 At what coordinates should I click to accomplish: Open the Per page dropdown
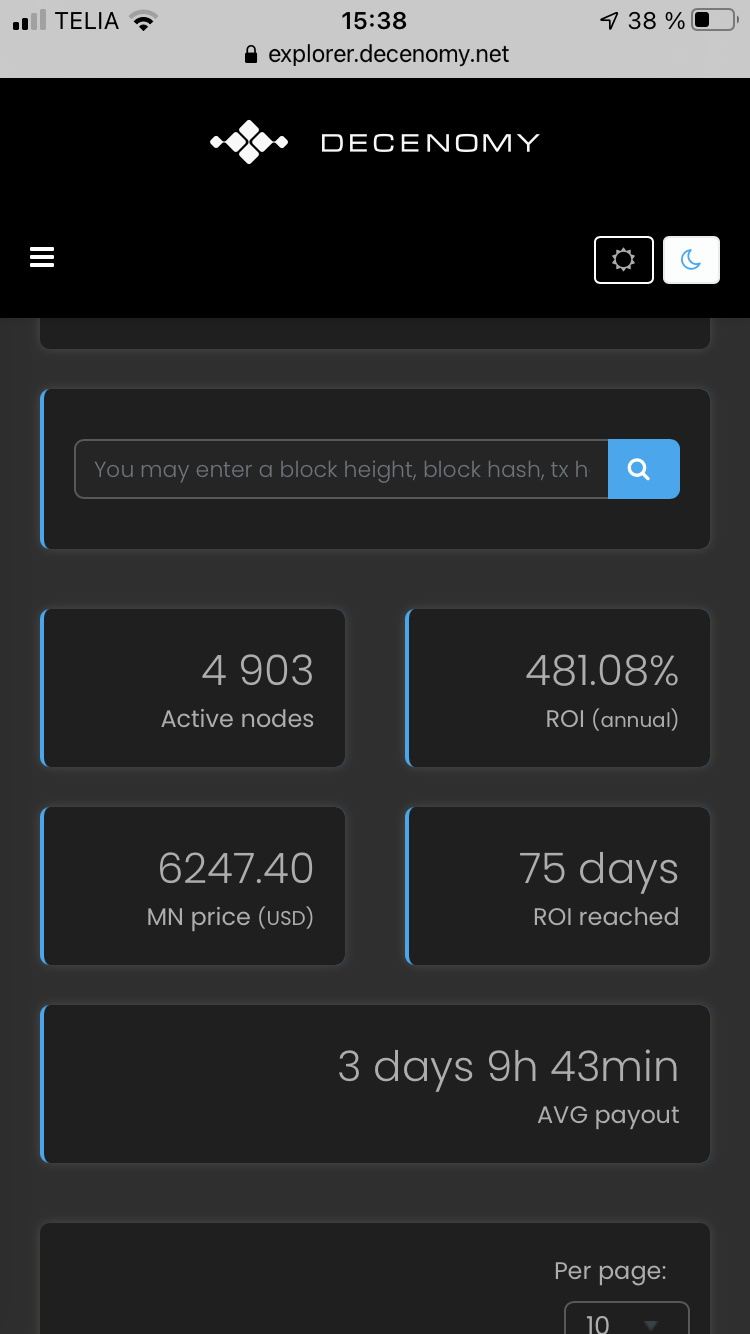click(x=627, y=1318)
